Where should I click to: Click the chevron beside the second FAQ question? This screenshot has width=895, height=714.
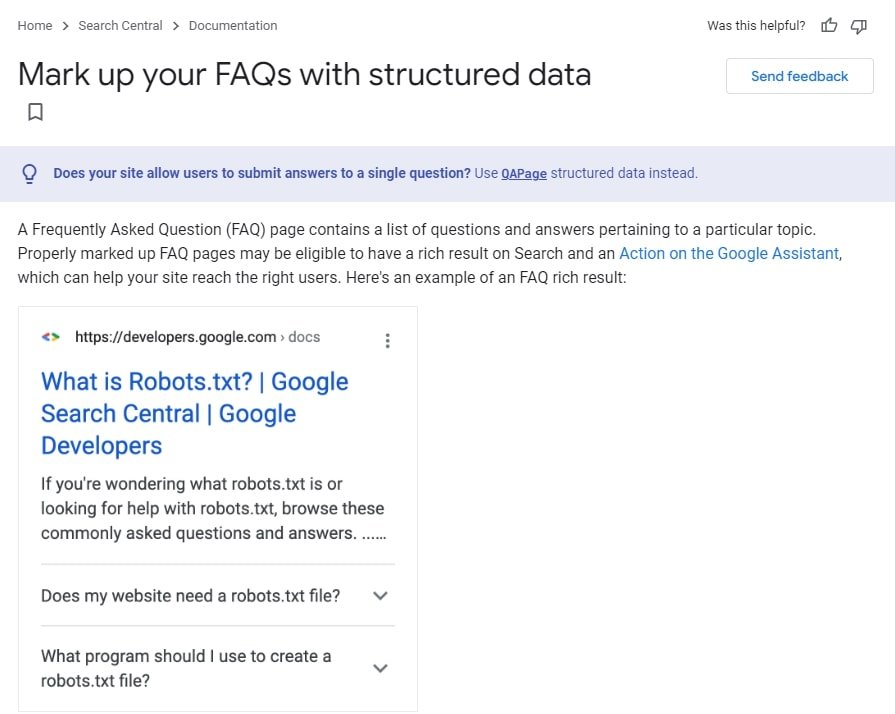(380, 667)
